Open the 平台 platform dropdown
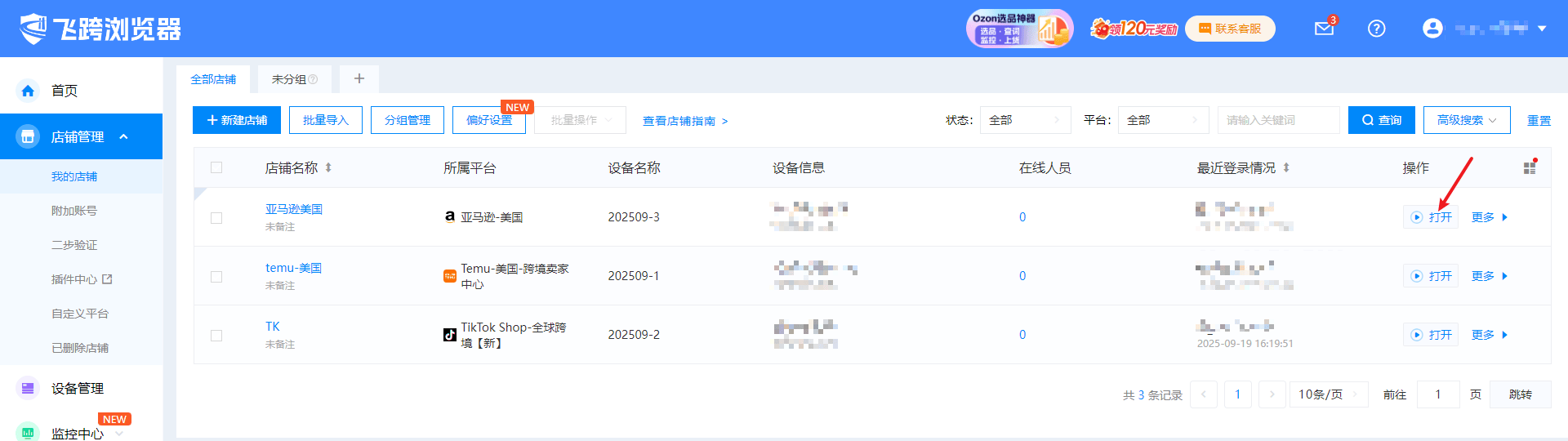The height and width of the screenshot is (441, 1568). [x=1163, y=120]
